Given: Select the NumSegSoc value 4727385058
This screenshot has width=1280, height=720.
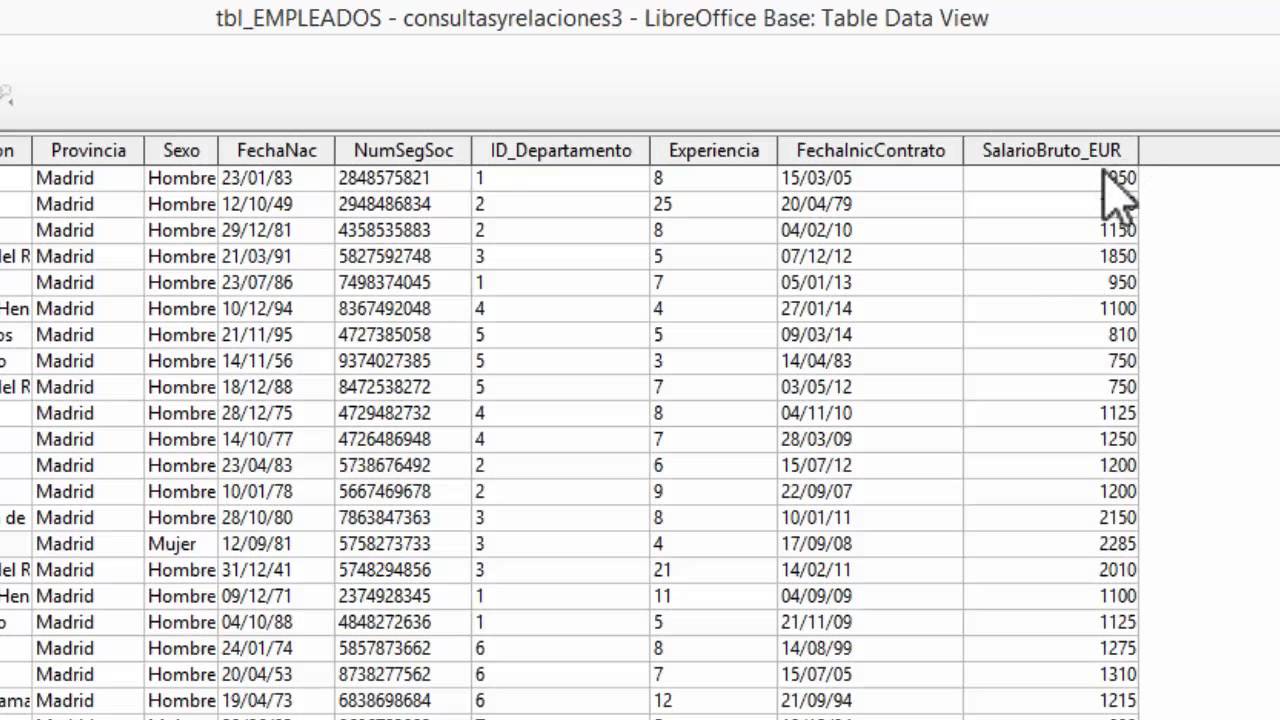Looking at the screenshot, I should (403, 334).
